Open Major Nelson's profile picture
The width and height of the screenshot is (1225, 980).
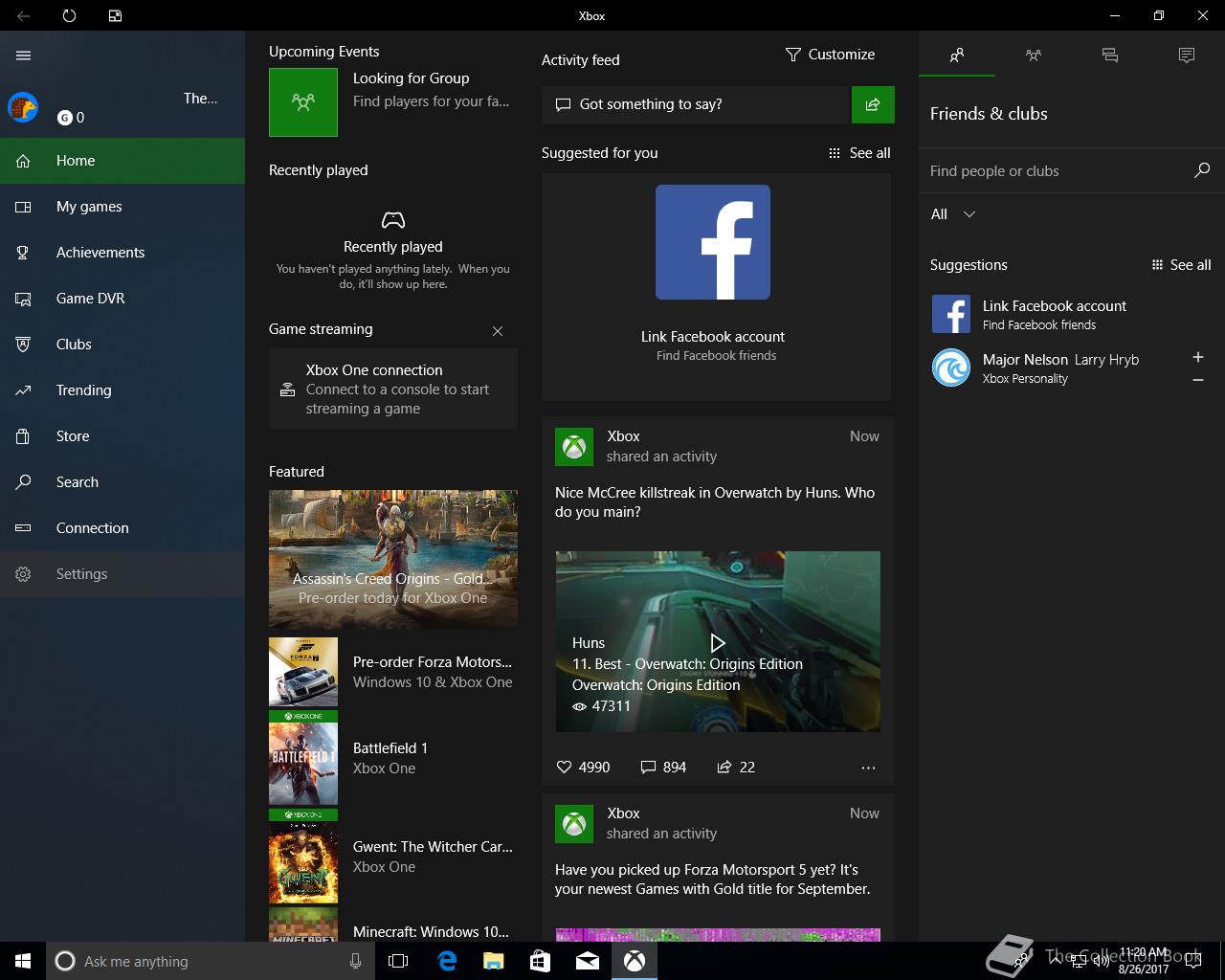(951, 367)
